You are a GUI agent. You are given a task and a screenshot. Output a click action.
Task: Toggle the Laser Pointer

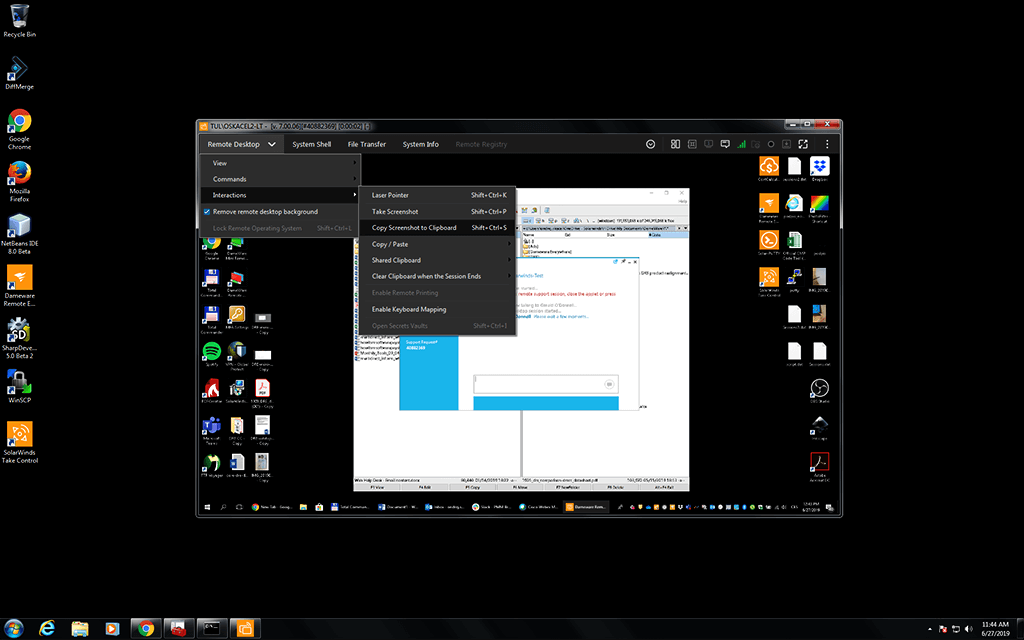(x=390, y=195)
